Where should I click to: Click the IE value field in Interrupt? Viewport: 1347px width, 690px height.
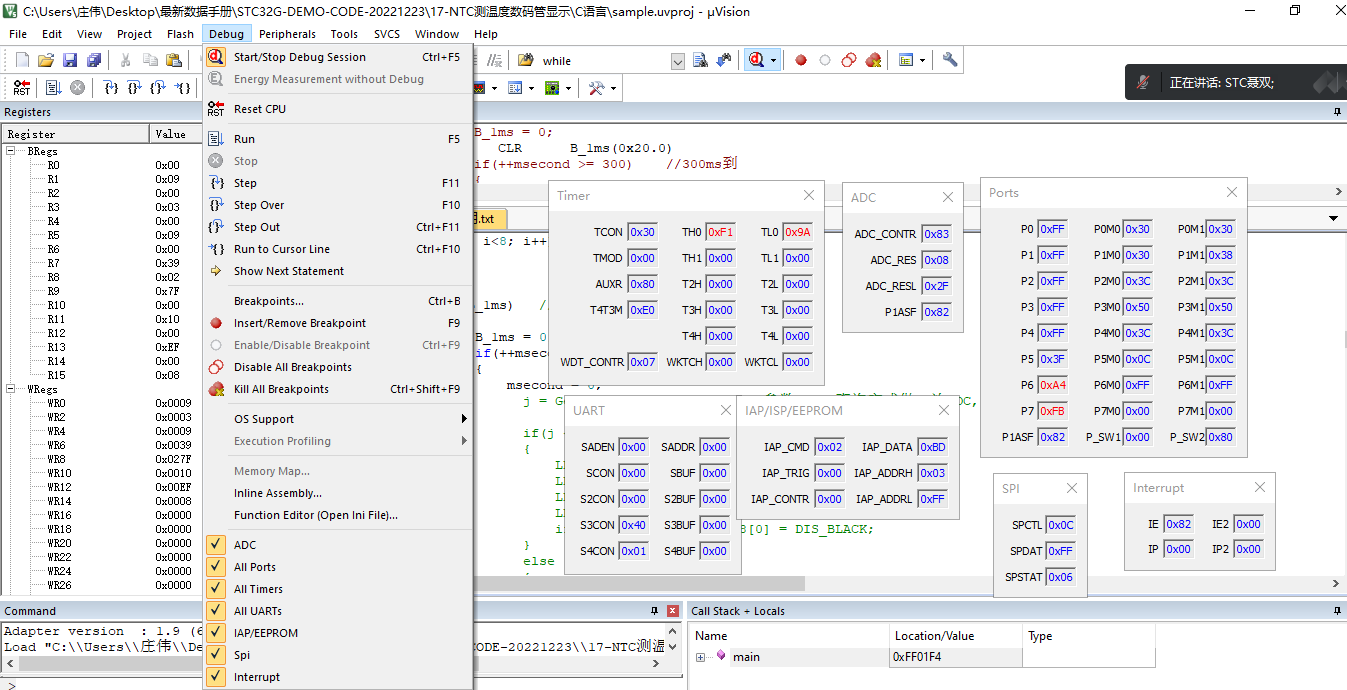coord(1179,524)
